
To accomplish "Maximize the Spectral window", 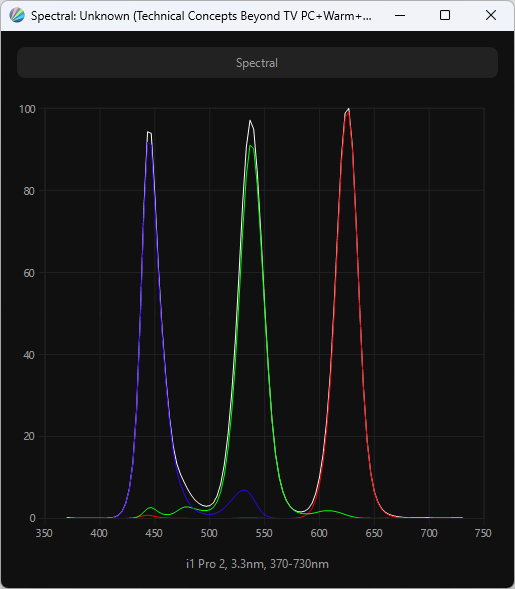I will point(445,15).
